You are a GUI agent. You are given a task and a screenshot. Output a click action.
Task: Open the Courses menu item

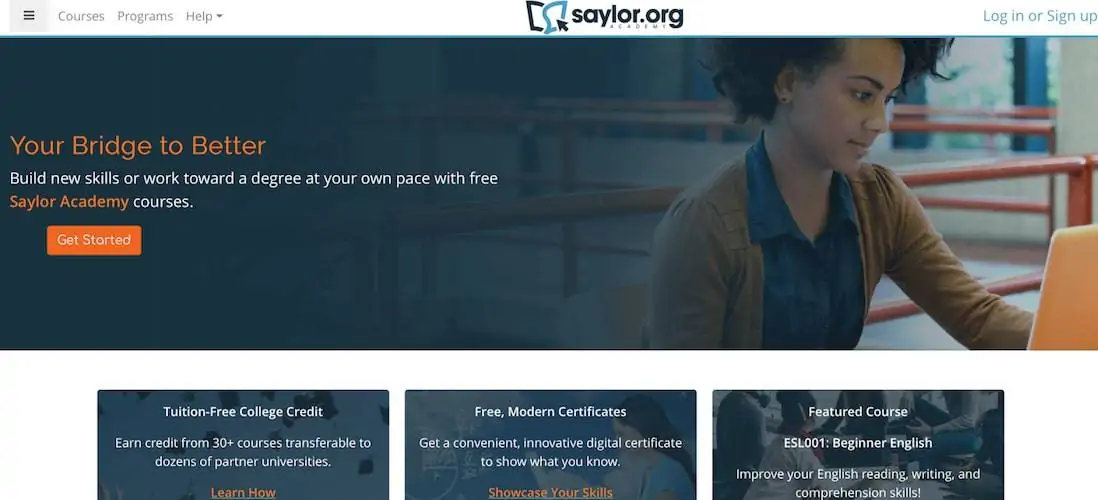(x=81, y=16)
